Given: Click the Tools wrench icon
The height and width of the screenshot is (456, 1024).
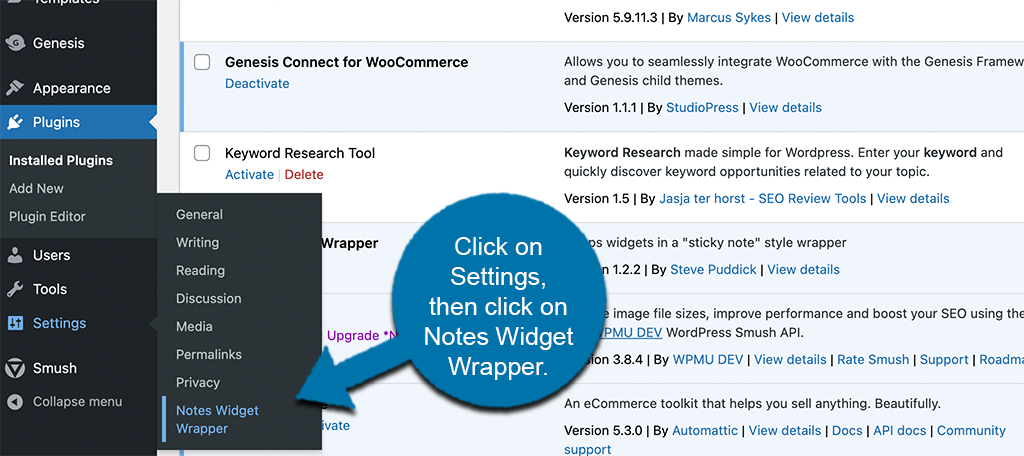Looking at the screenshot, I should pos(15,289).
